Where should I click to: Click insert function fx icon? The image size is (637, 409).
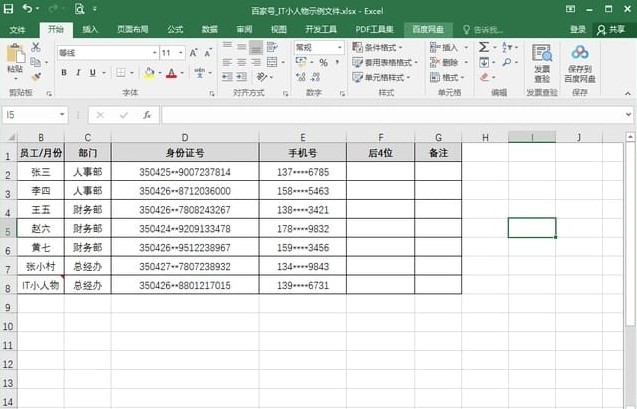point(147,115)
